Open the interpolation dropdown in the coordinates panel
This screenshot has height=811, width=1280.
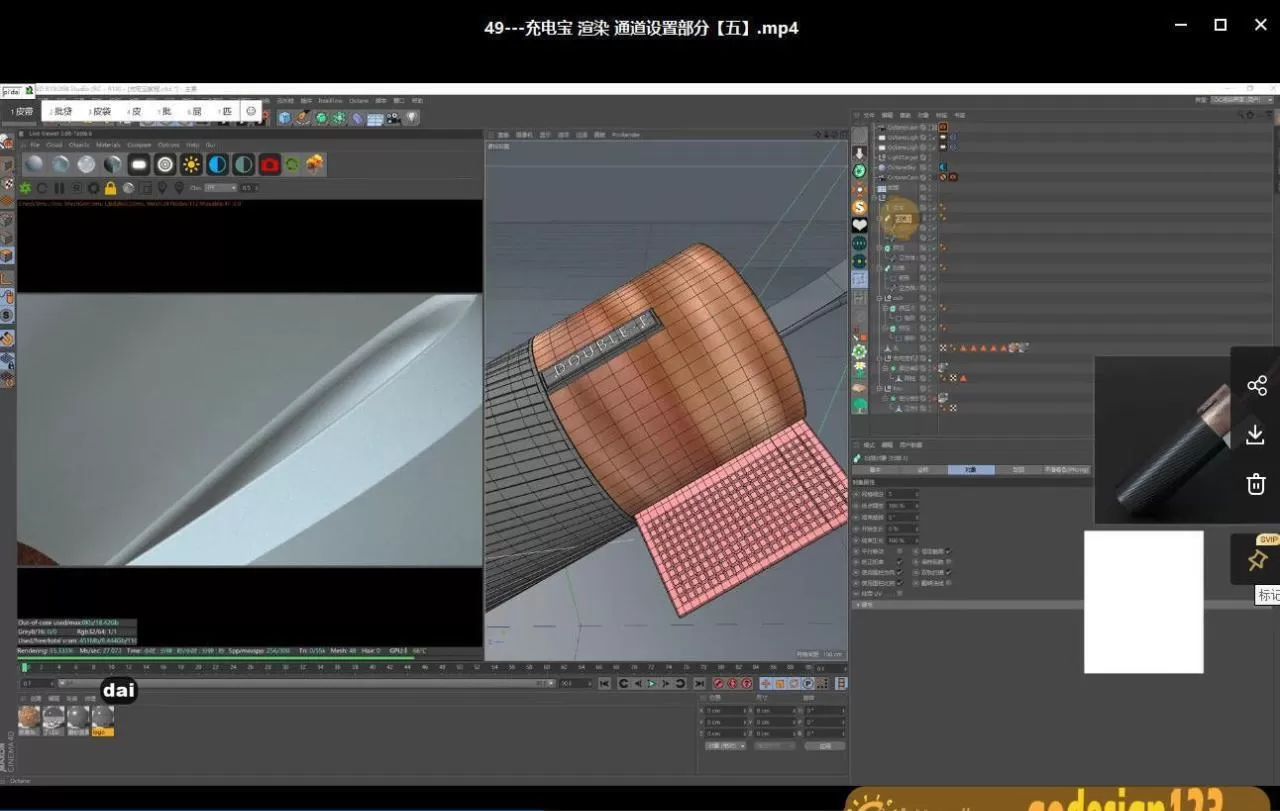click(x=726, y=746)
